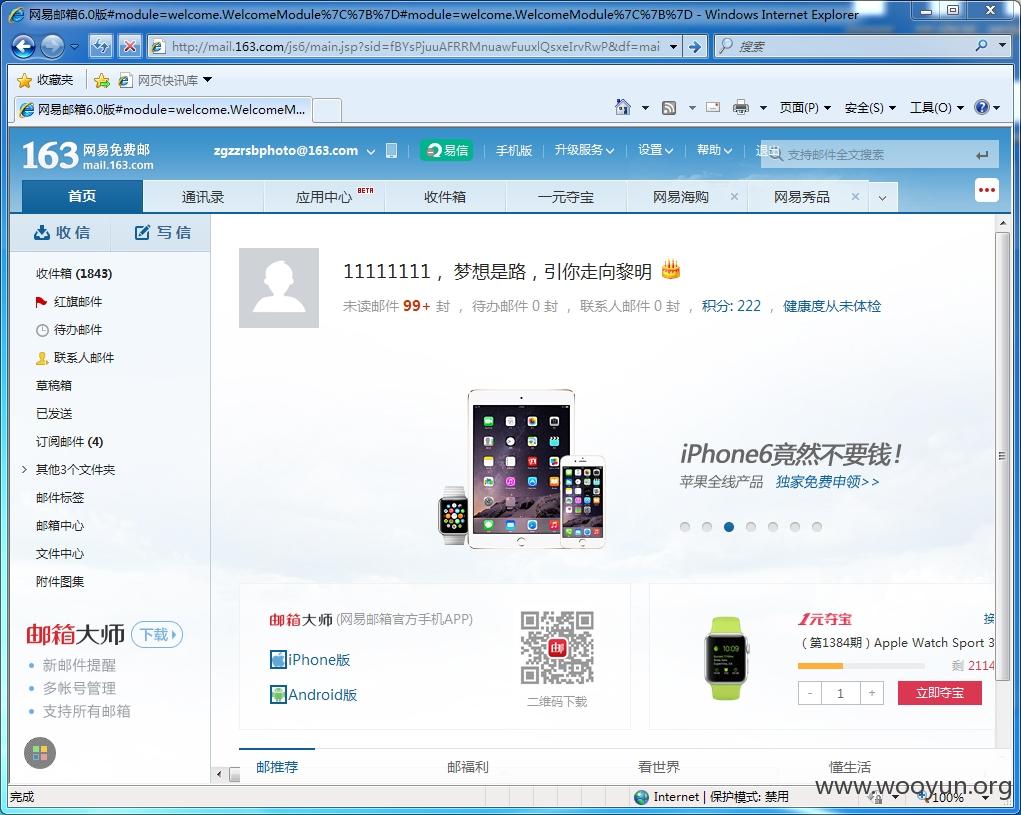This screenshot has width=1021, height=815.
Task: Expand the more-tabs chevron after 网易秀品
Action: [x=882, y=197]
